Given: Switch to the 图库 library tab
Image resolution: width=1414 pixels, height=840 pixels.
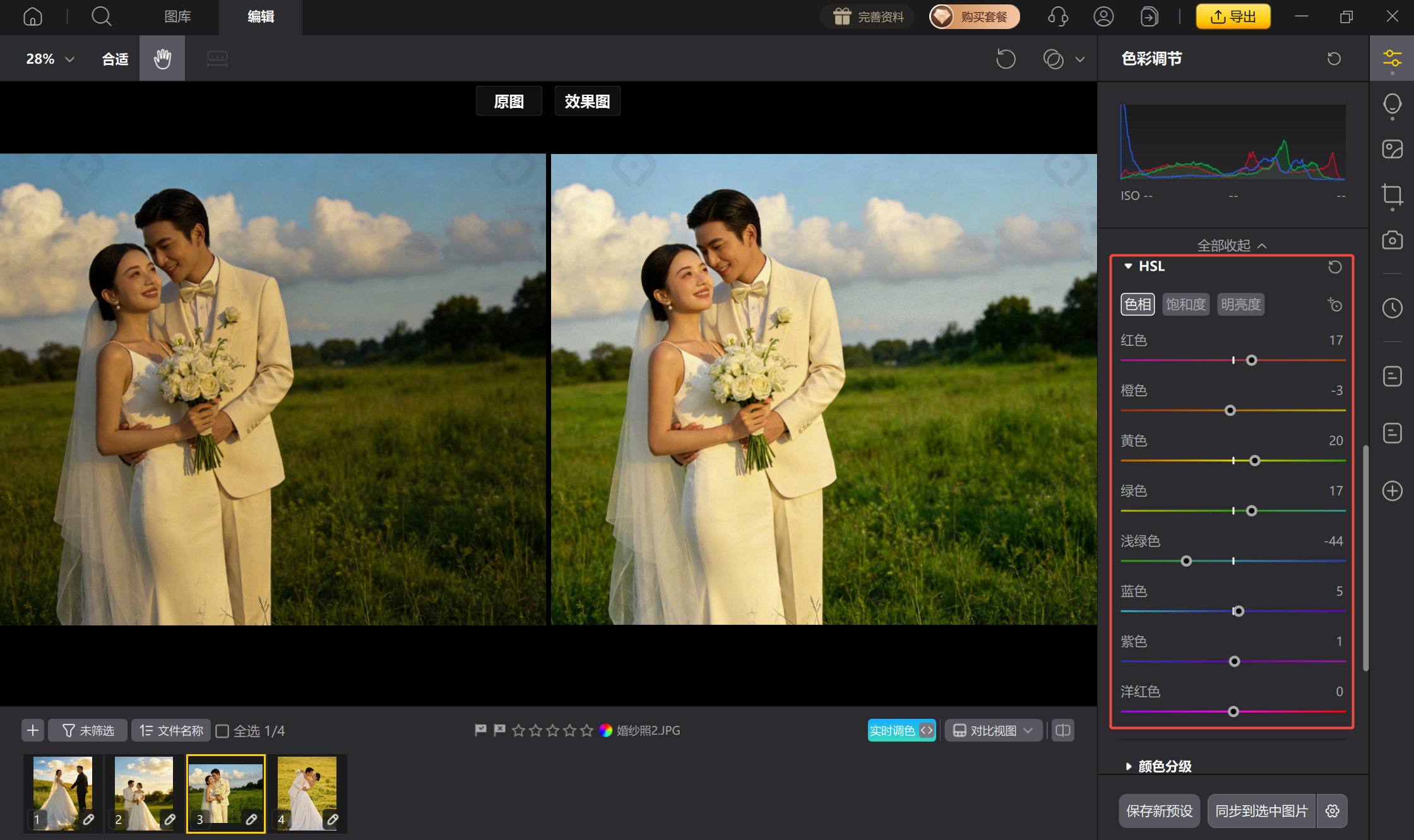Looking at the screenshot, I should [x=177, y=16].
